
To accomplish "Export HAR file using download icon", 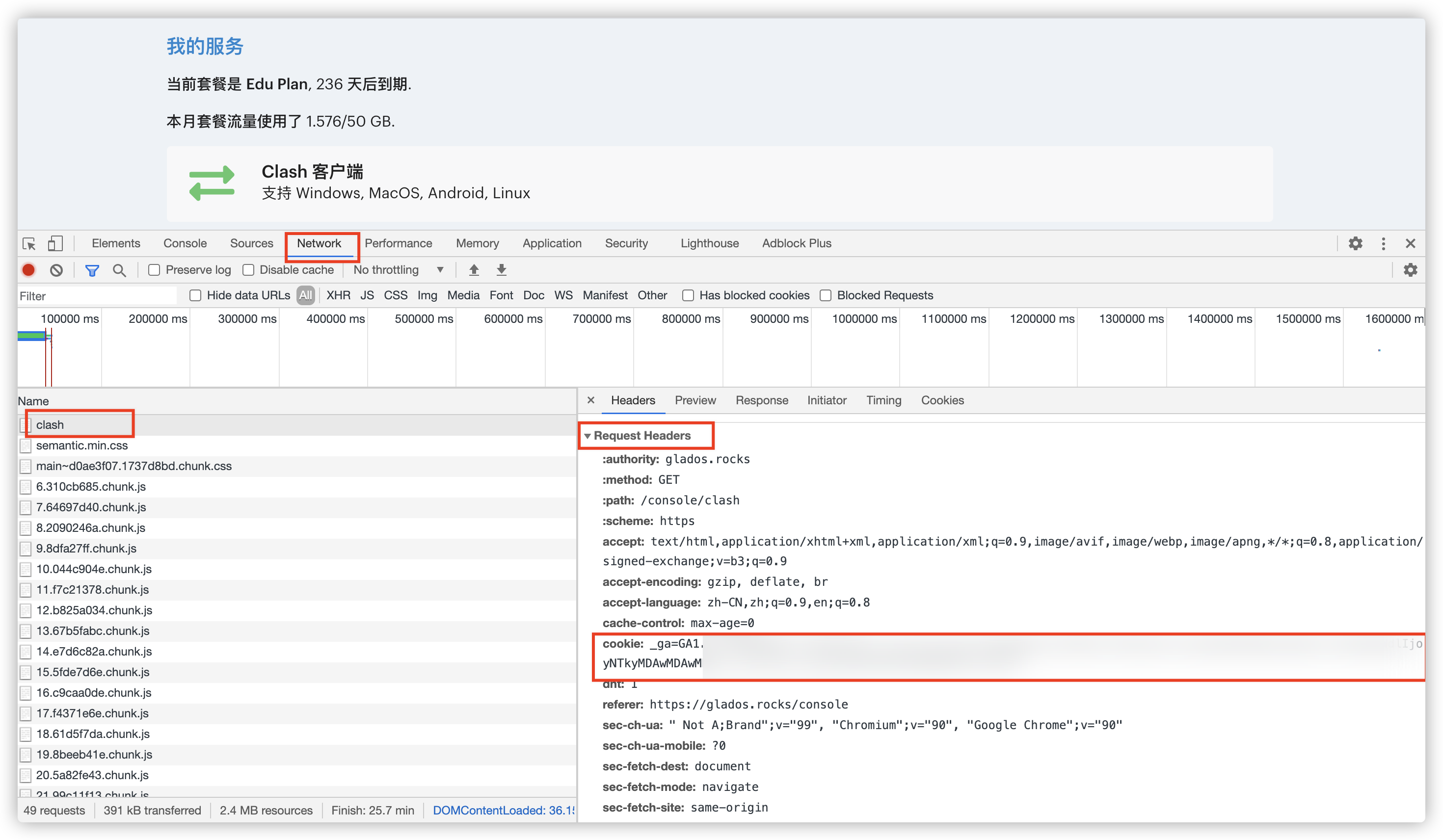I will 502,270.
